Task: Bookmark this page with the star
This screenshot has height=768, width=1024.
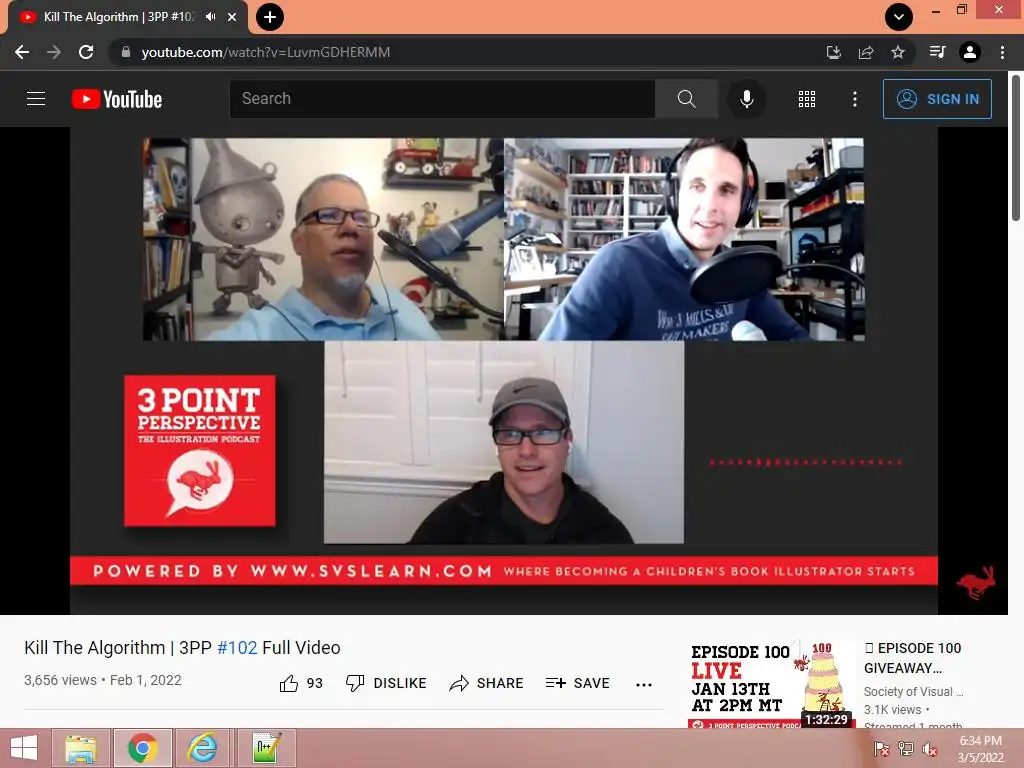Action: pyautogui.click(x=898, y=52)
